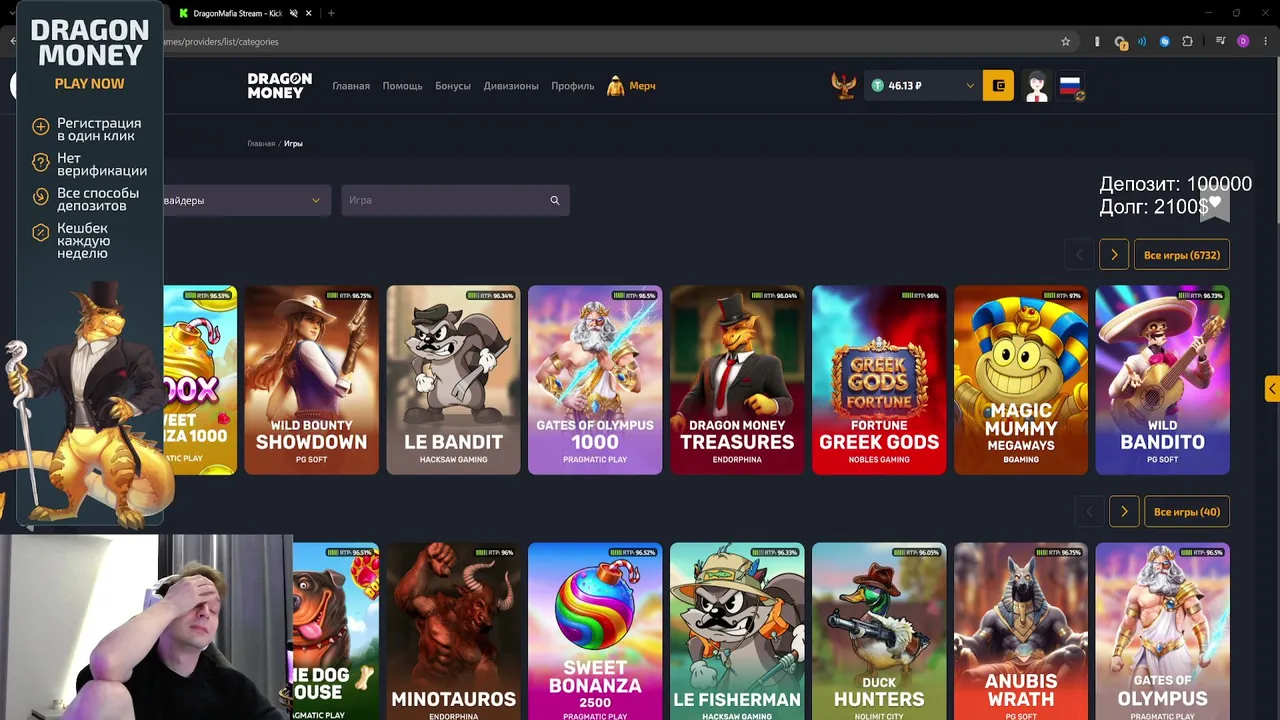Open Sweet Bonanza 2500 game card
The image size is (1280, 720).
[595, 631]
